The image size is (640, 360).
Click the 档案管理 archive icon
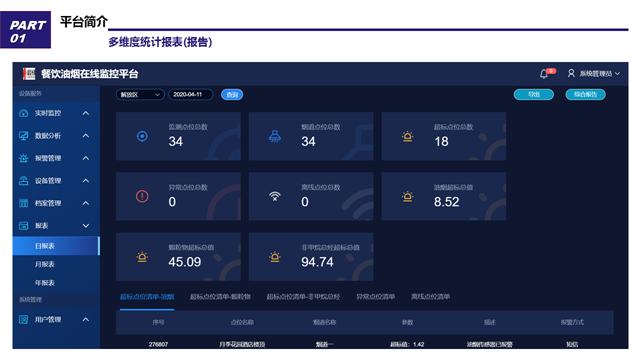point(24,203)
